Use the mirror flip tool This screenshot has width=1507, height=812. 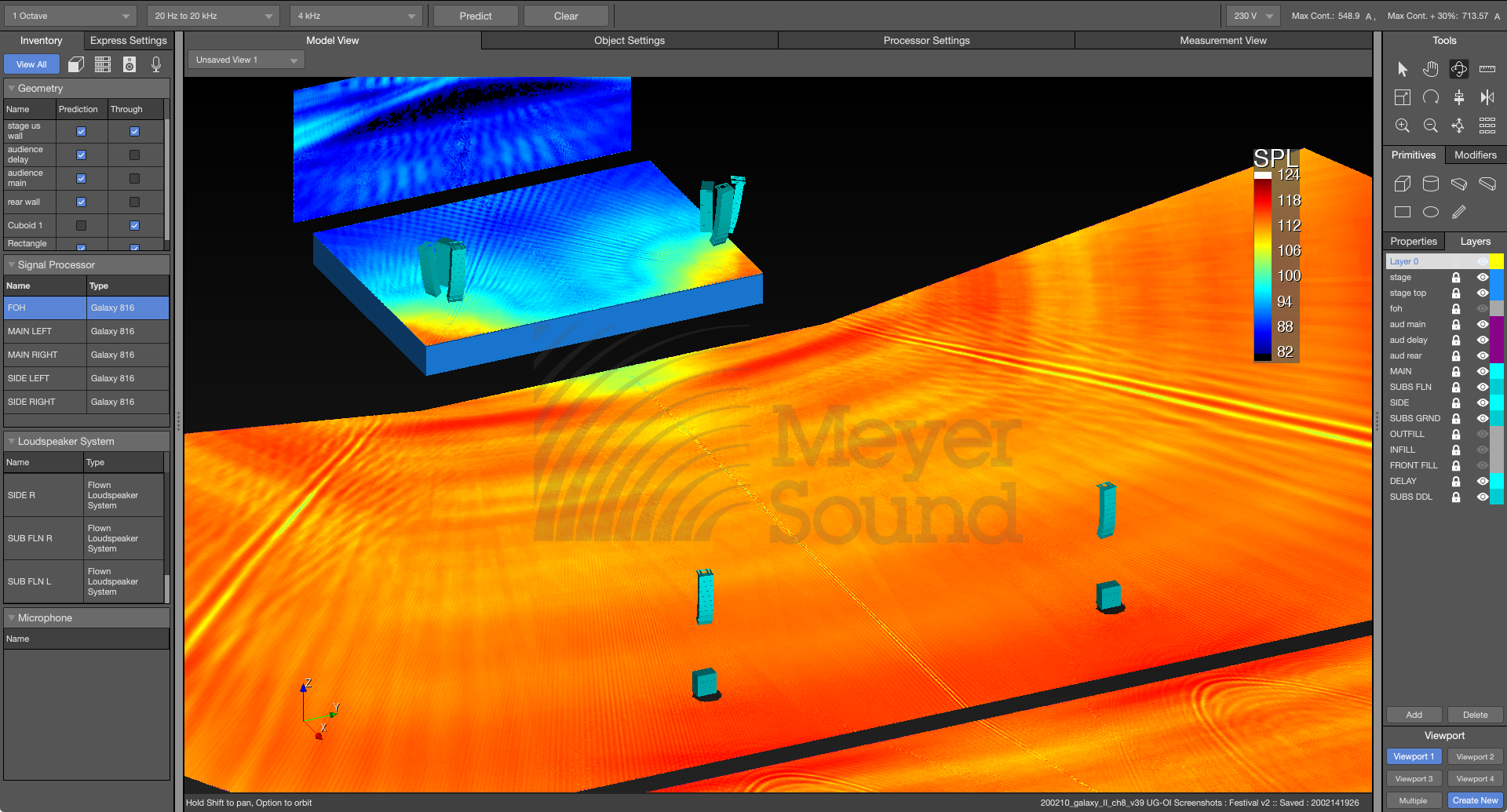1487,97
